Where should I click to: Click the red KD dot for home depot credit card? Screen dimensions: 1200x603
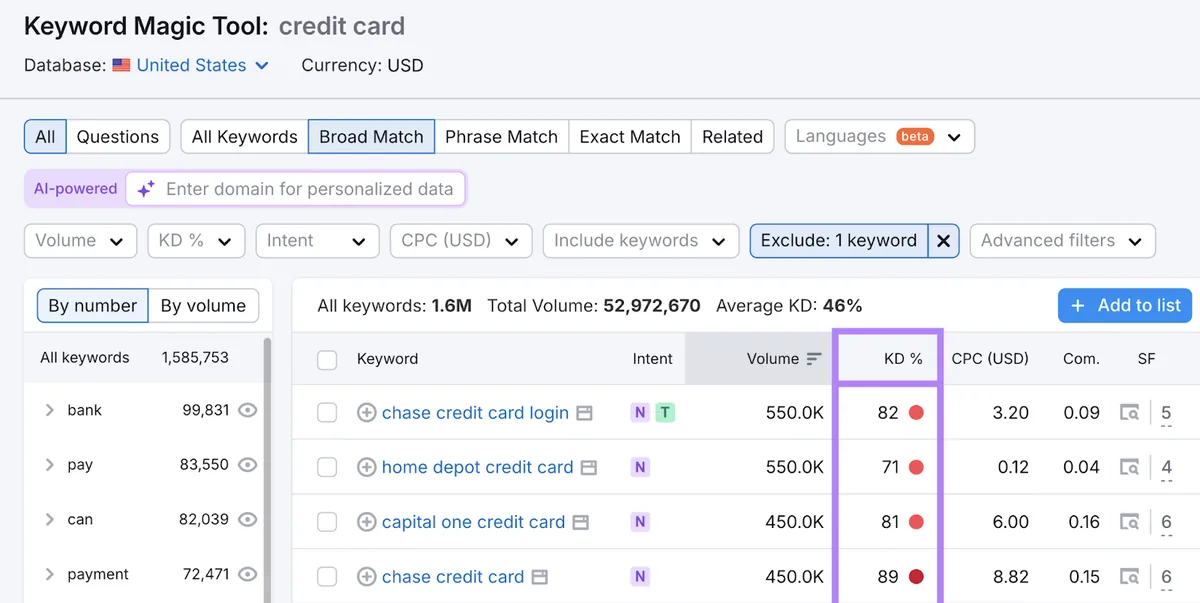coord(916,467)
